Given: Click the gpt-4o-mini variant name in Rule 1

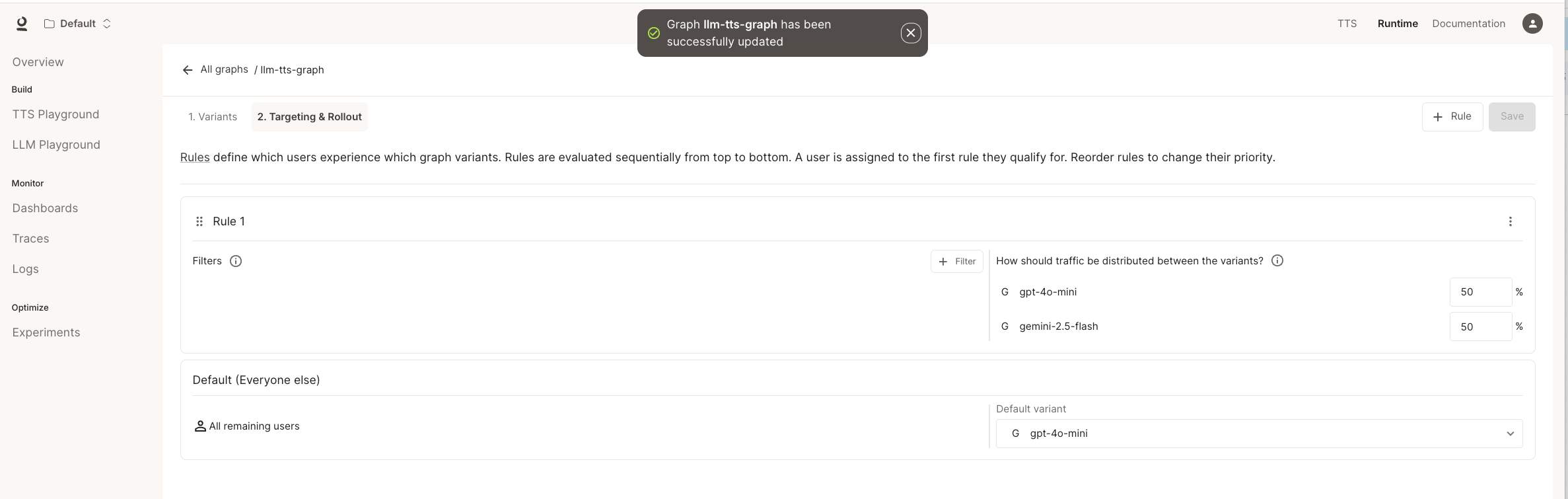Looking at the screenshot, I should [x=1048, y=292].
